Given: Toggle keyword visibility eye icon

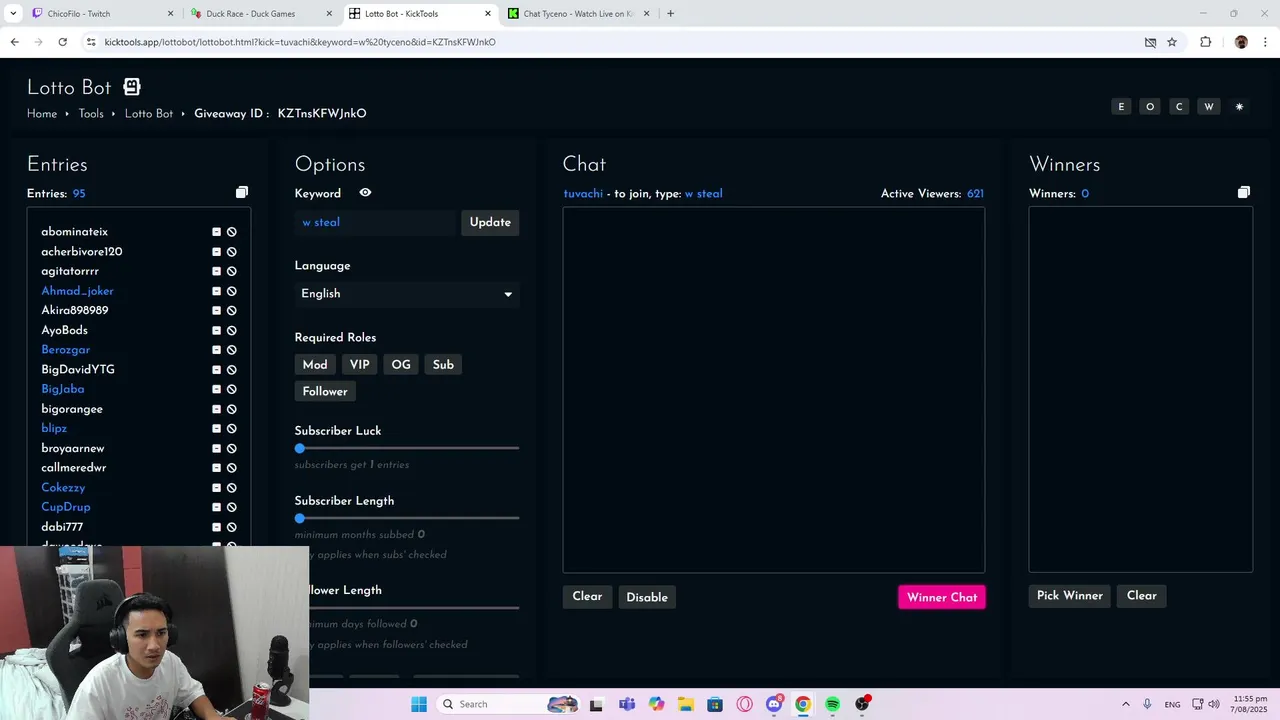Looking at the screenshot, I should tap(365, 193).
